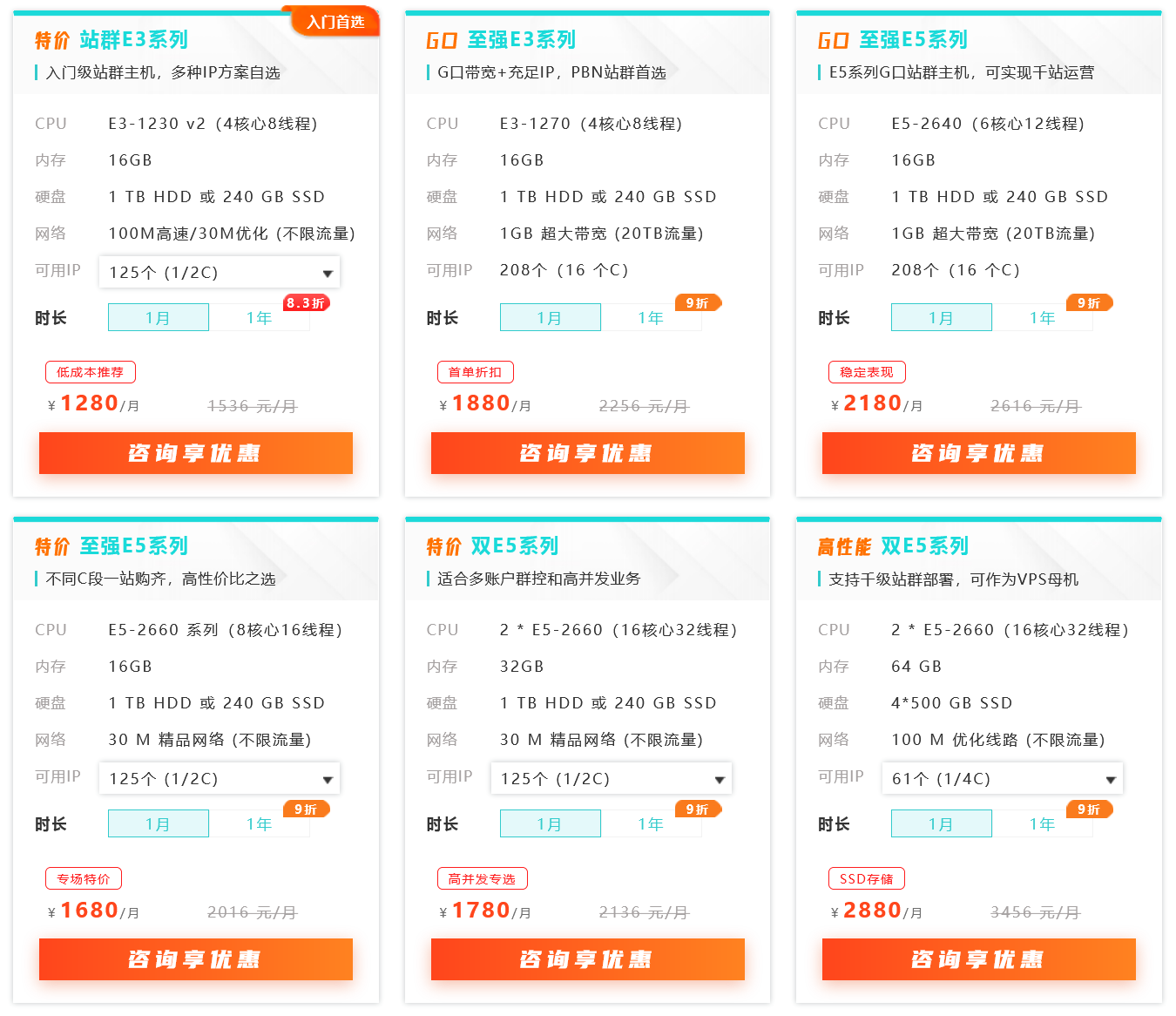
Task: Click the 专场特价 tag label
Action: pos(84,878)
